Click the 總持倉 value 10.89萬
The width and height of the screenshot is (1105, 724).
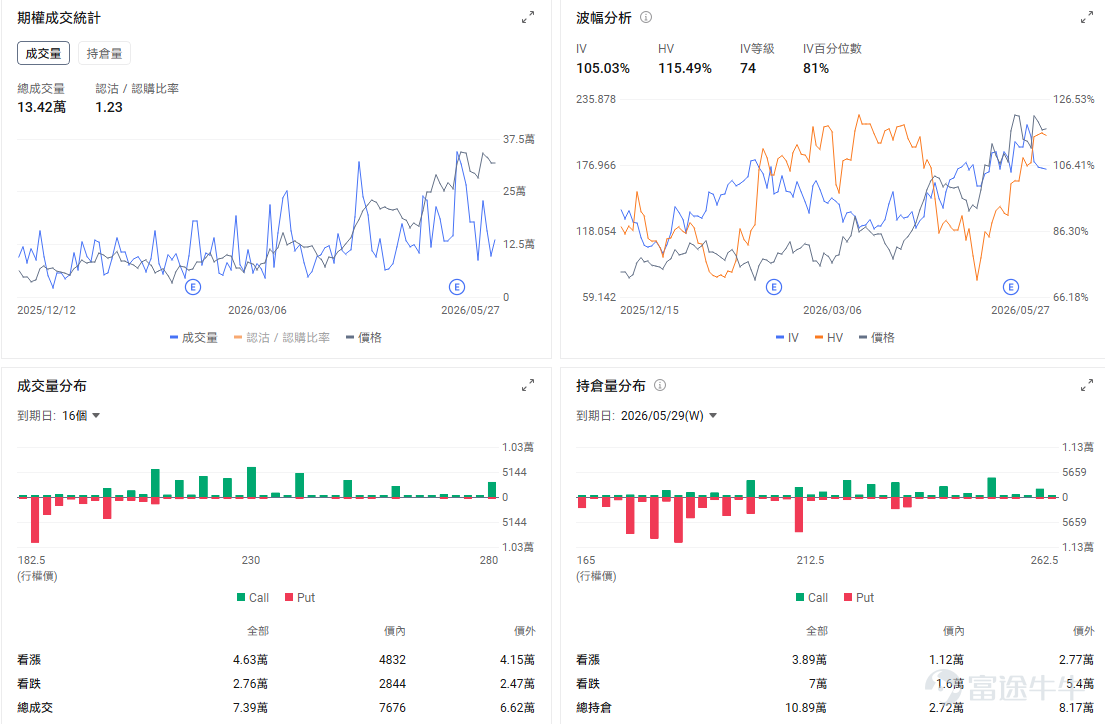(805, 708)
